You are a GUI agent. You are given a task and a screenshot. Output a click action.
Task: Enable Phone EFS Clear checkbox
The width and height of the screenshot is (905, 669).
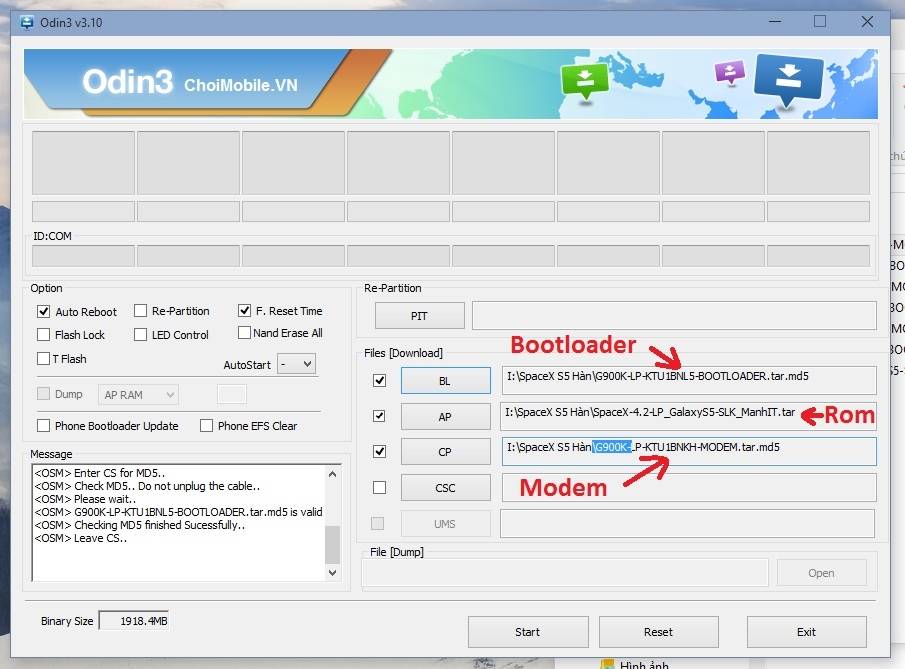[206, 425]
